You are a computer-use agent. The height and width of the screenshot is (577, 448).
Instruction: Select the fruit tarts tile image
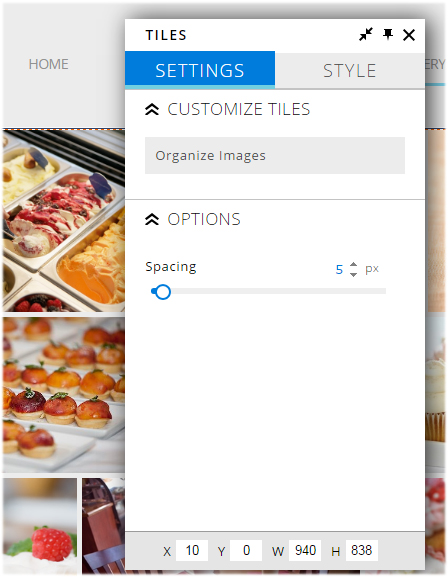coord(64,395)
